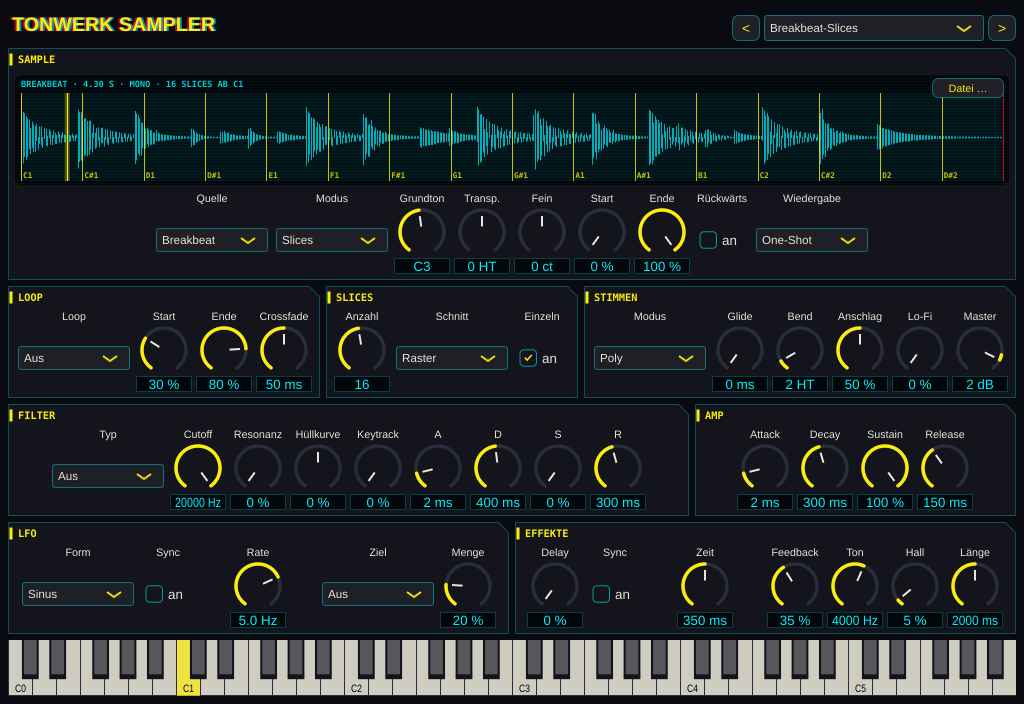This screenshot has height=704, width=1024.
Task: Play the highlighted C1 piano key
Action: click(189, 684)
